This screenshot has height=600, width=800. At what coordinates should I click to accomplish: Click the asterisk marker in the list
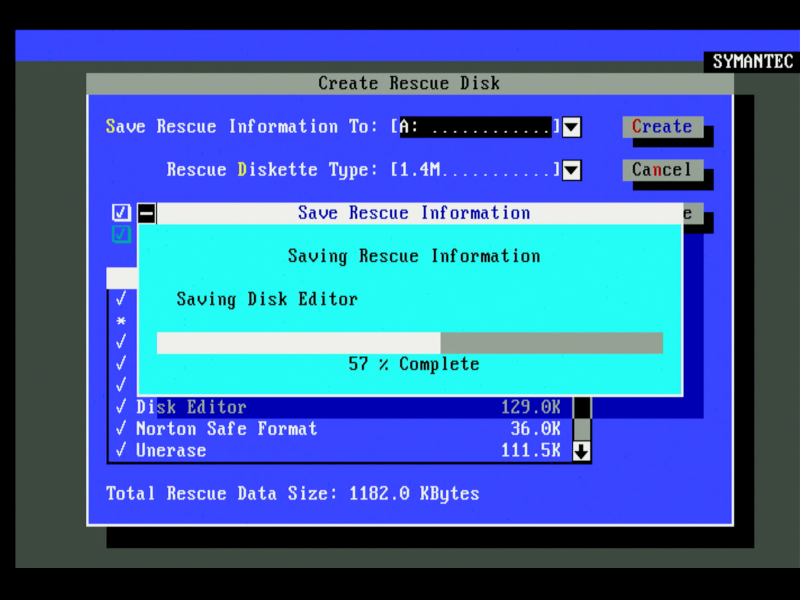coord(121,321)
